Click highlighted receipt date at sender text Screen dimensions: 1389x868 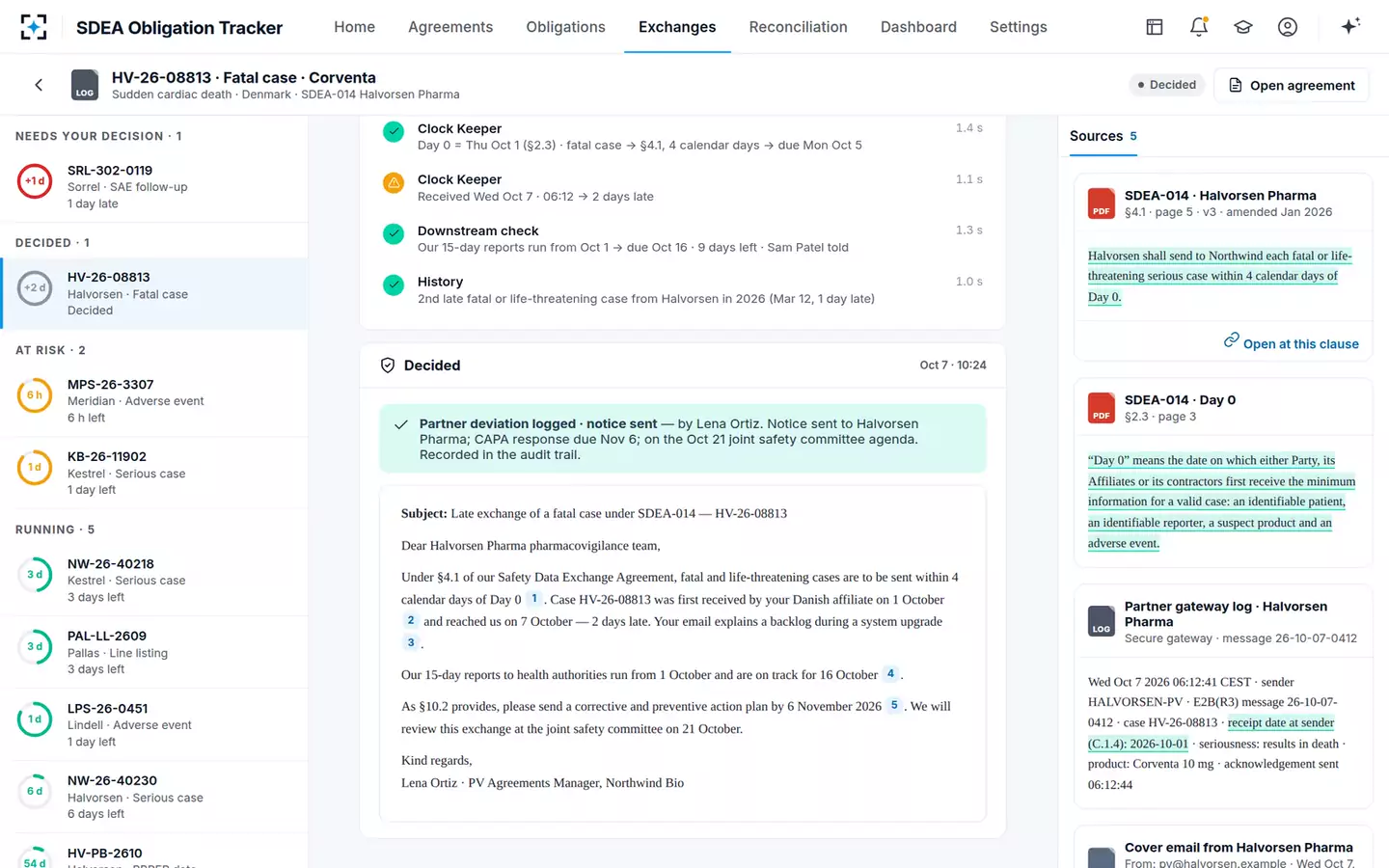pos(1212,733)
